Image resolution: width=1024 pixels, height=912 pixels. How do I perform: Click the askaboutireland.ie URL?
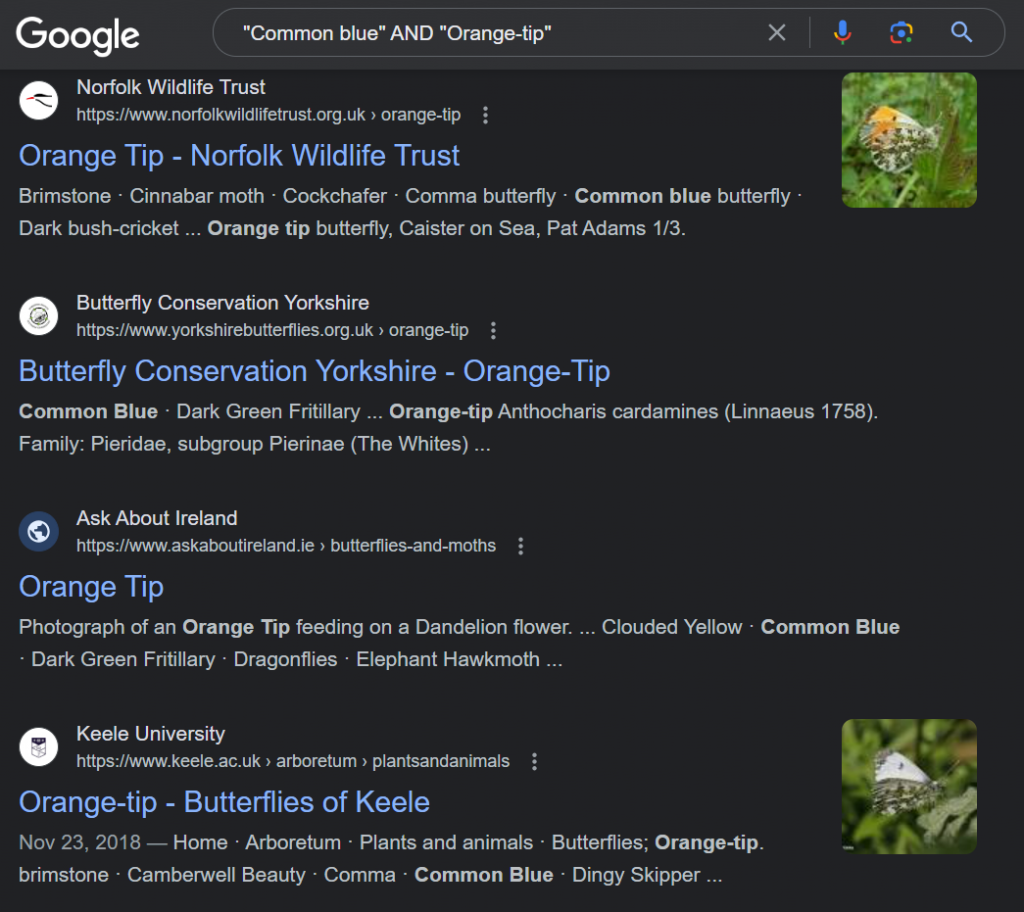click(x=286, y=546)
